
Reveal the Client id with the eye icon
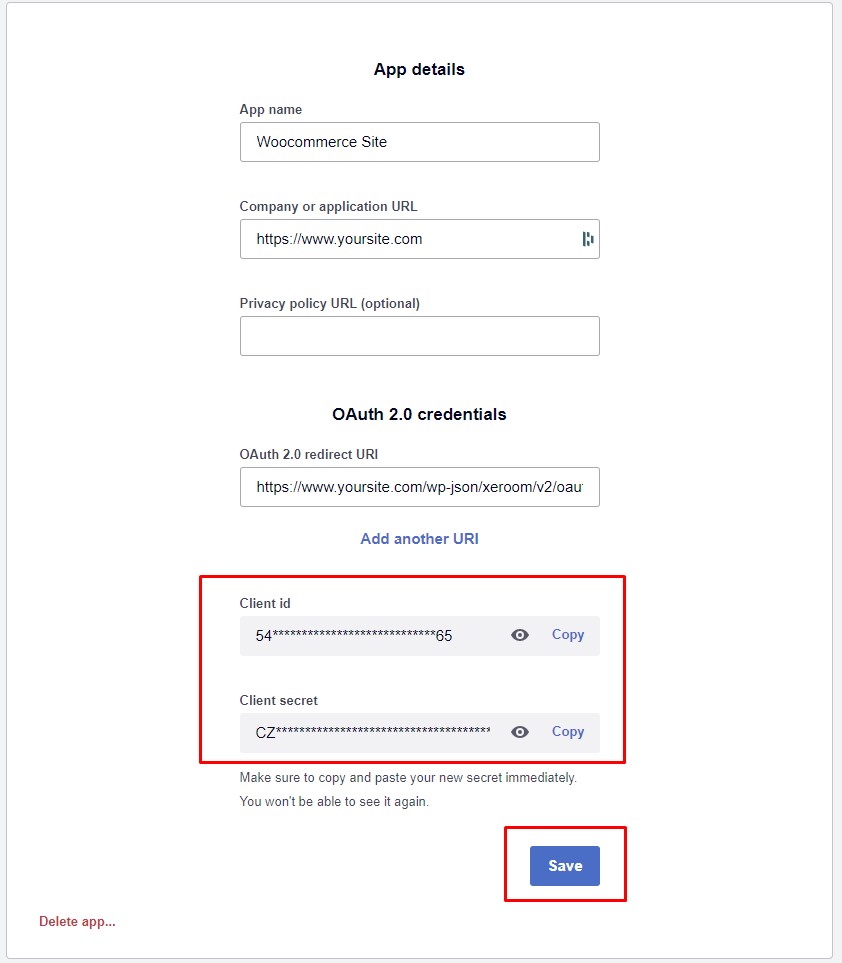[x=520, y=635]
